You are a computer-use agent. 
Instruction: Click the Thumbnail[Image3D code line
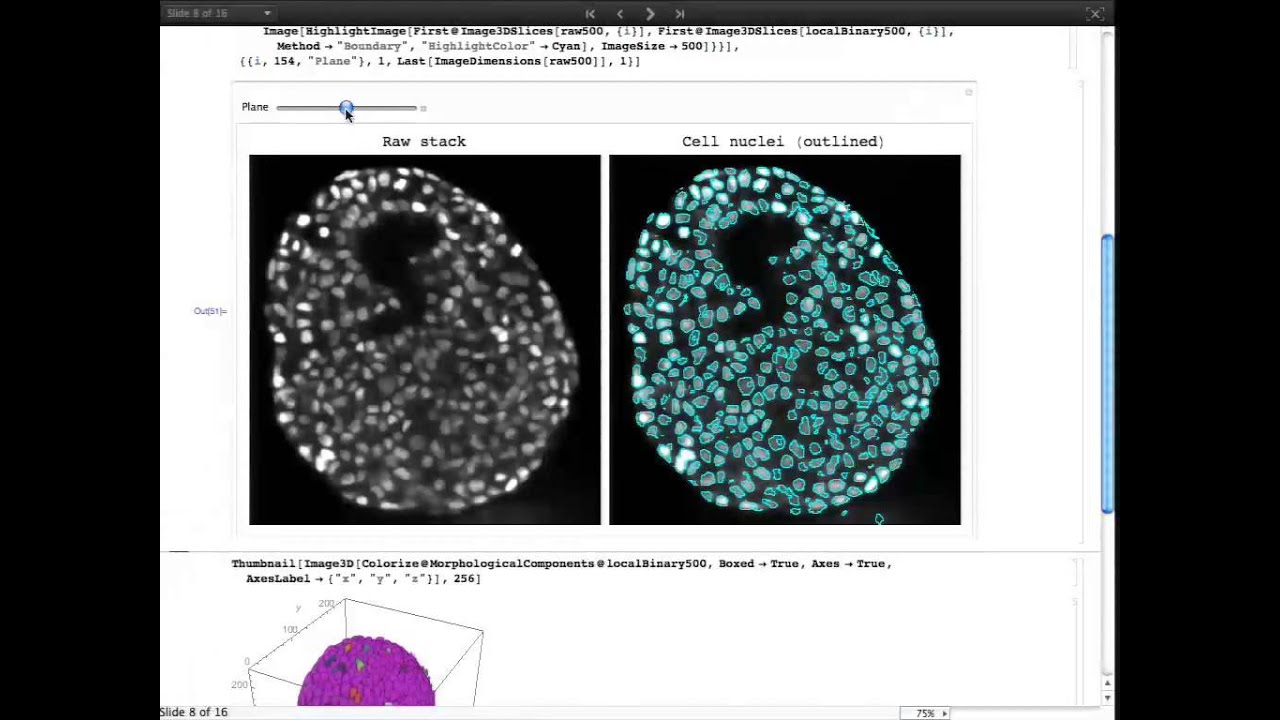562,563
